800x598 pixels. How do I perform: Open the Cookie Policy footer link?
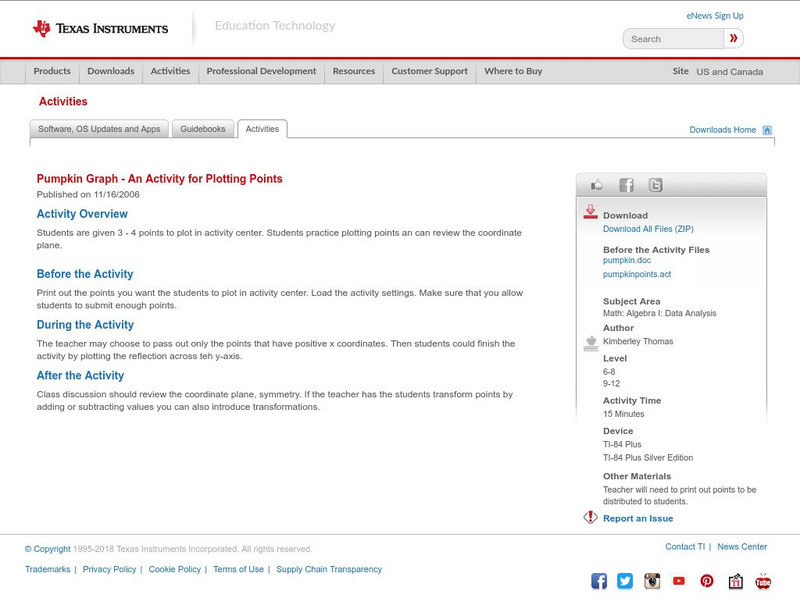click(174, 569)
